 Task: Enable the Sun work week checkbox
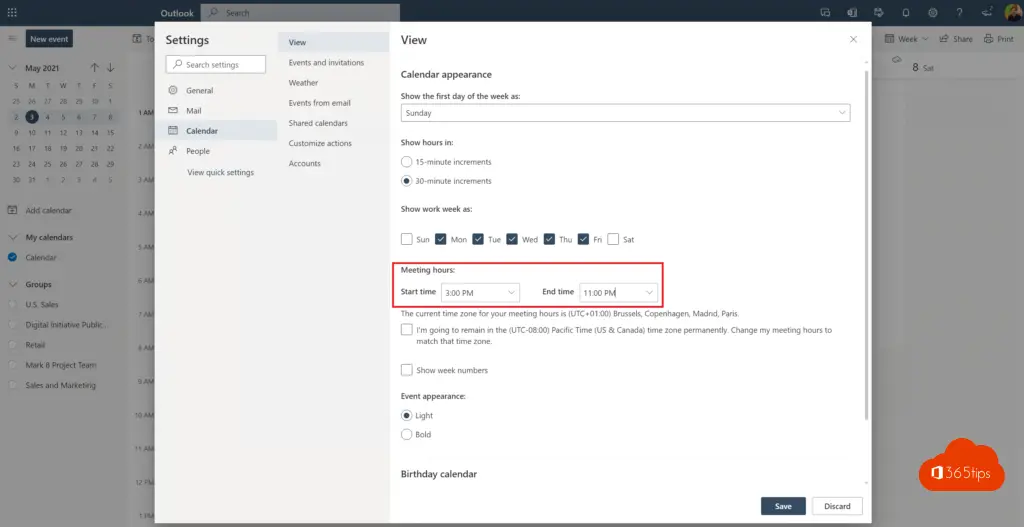click(x=407, y=239)
